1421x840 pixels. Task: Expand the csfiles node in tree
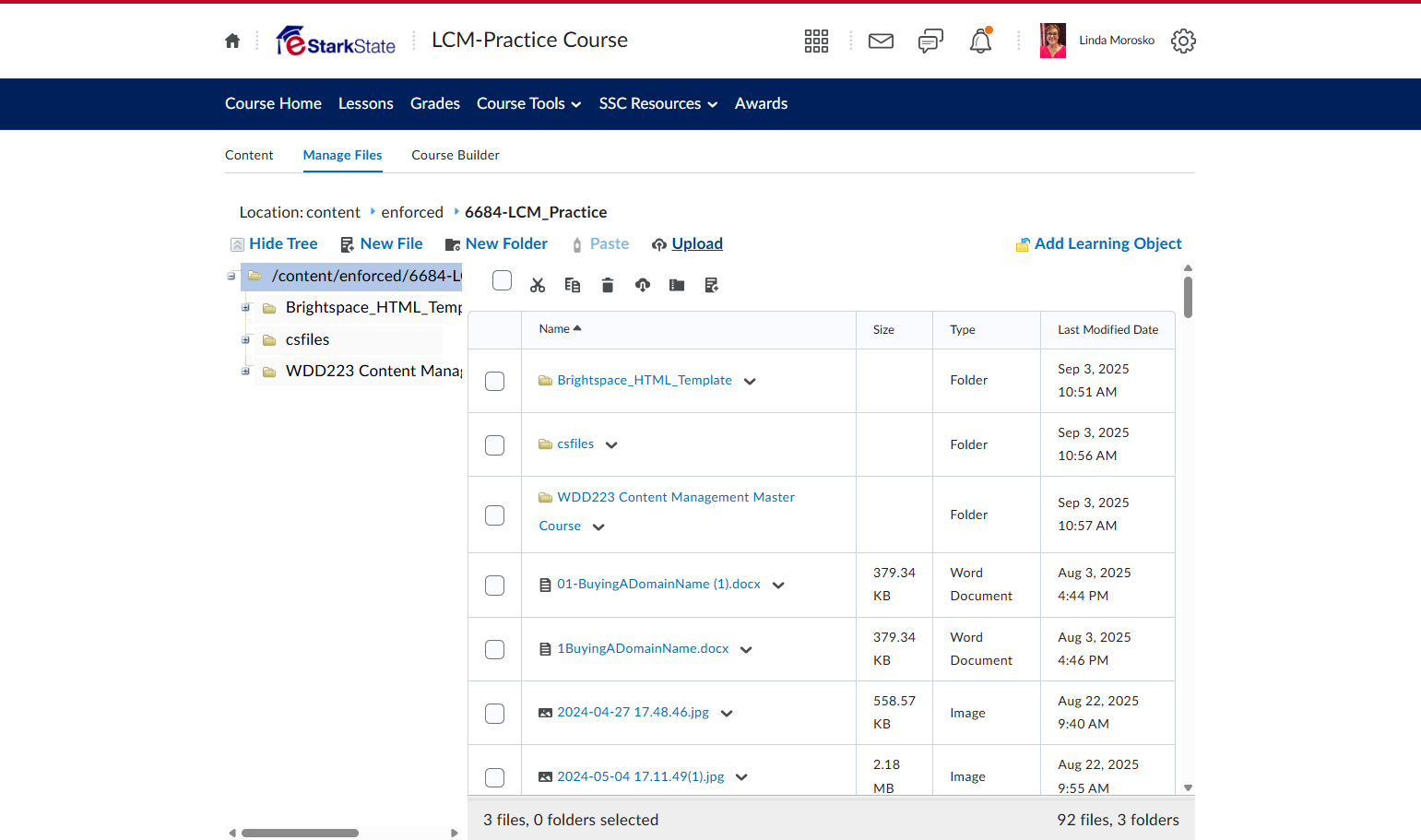(245, 340)
